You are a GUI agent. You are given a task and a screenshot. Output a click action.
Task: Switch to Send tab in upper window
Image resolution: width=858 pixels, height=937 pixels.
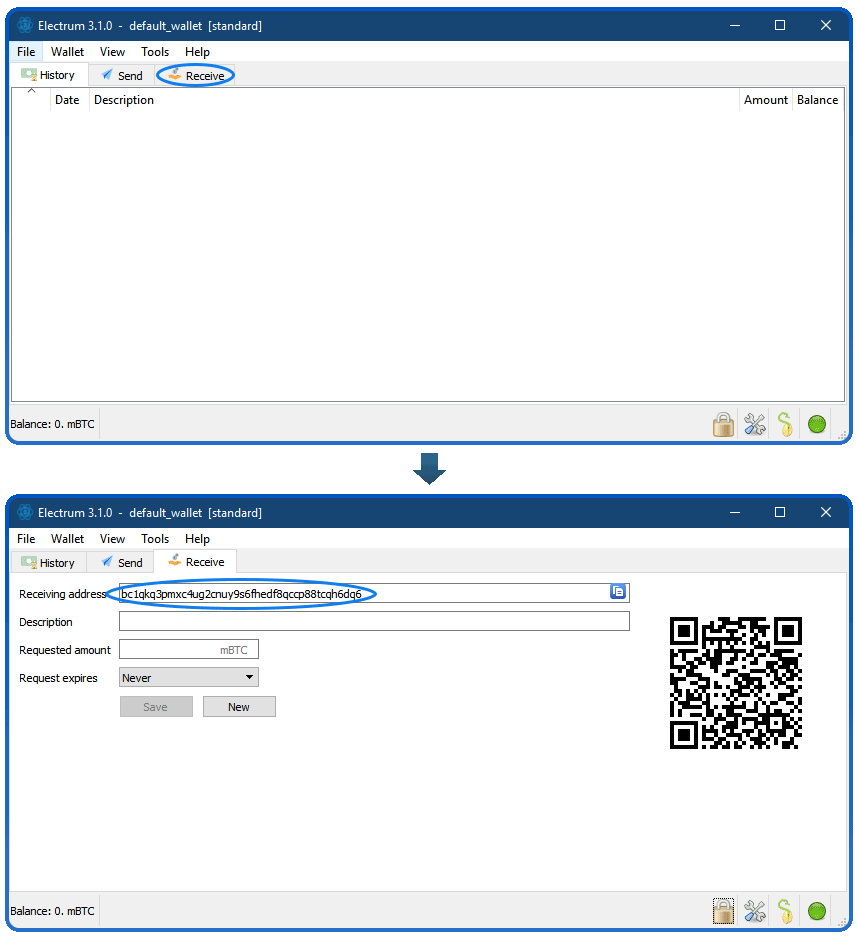122,75
